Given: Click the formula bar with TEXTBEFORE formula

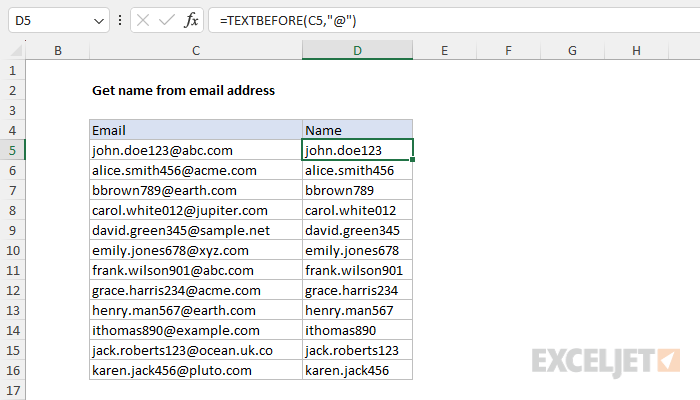Looking at the screenshot, I should pos(454,21).
